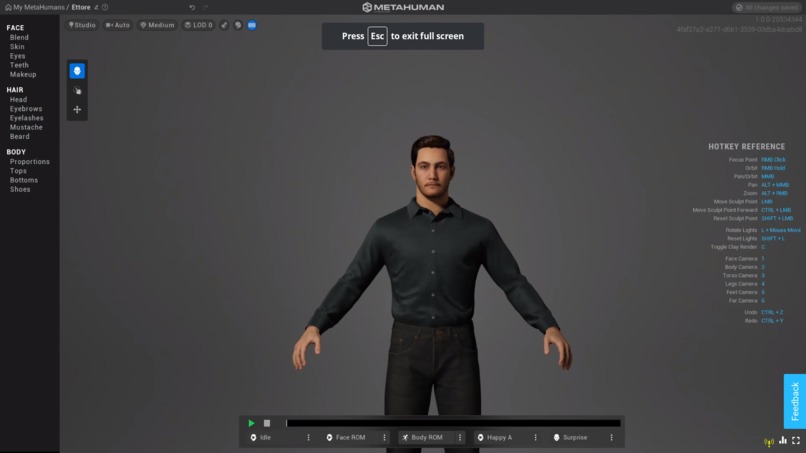Open the Eyes section
Screen dimensions: 806x453
coord(17,56)
